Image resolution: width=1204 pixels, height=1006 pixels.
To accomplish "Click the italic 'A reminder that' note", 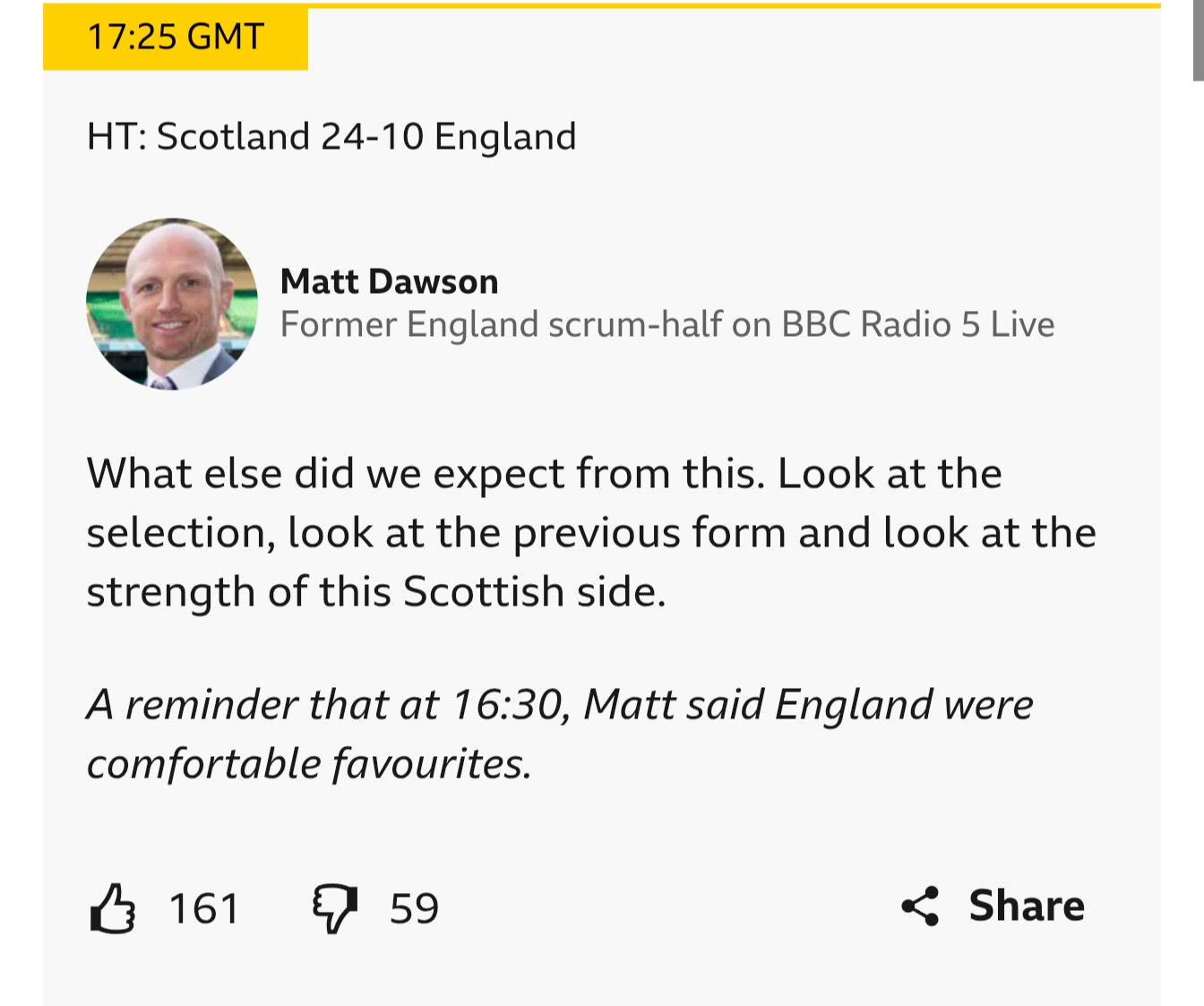I will pyautogui.click(x=559, y=705).
